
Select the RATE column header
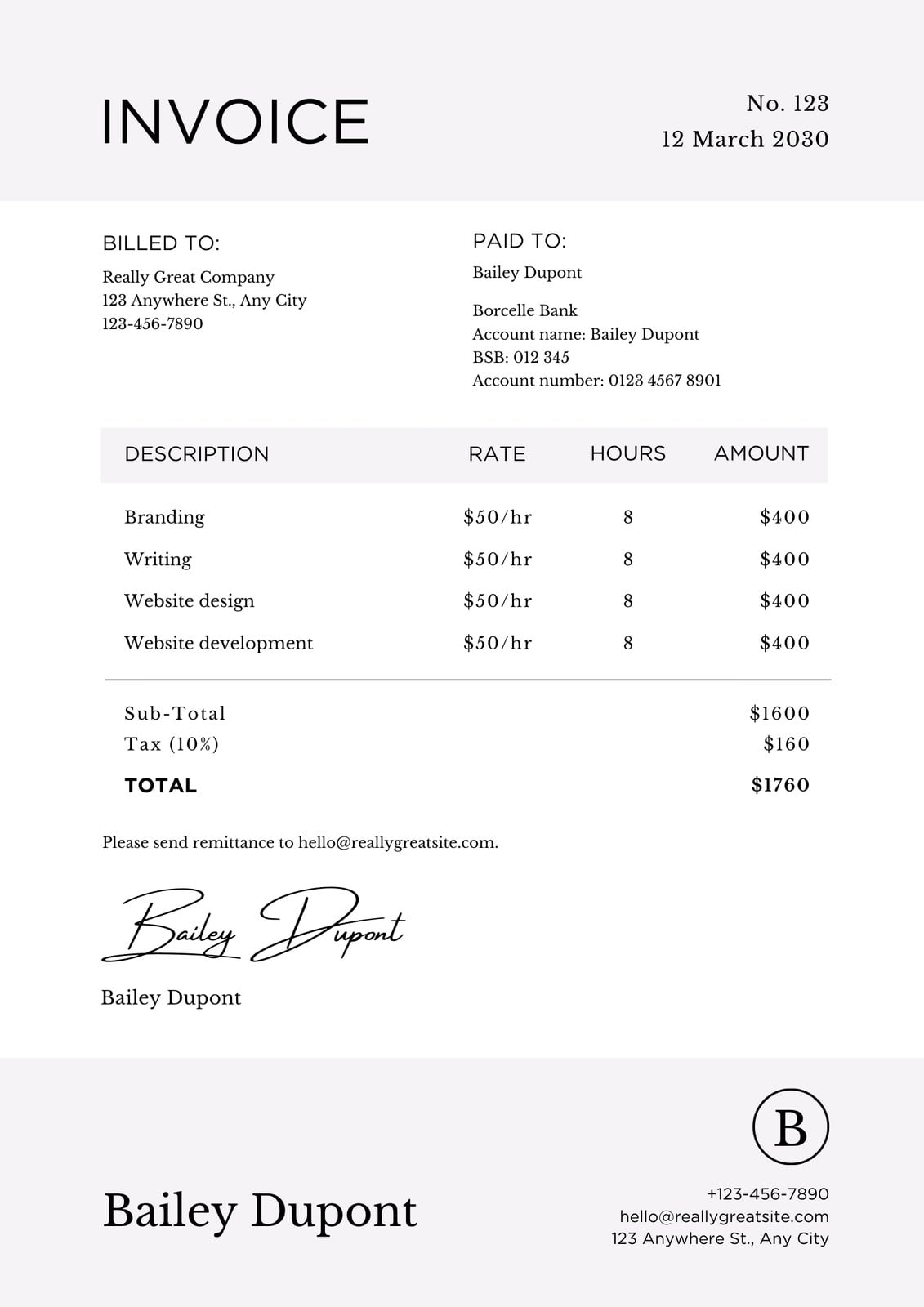pyautogui.click(x=497, y=454)
